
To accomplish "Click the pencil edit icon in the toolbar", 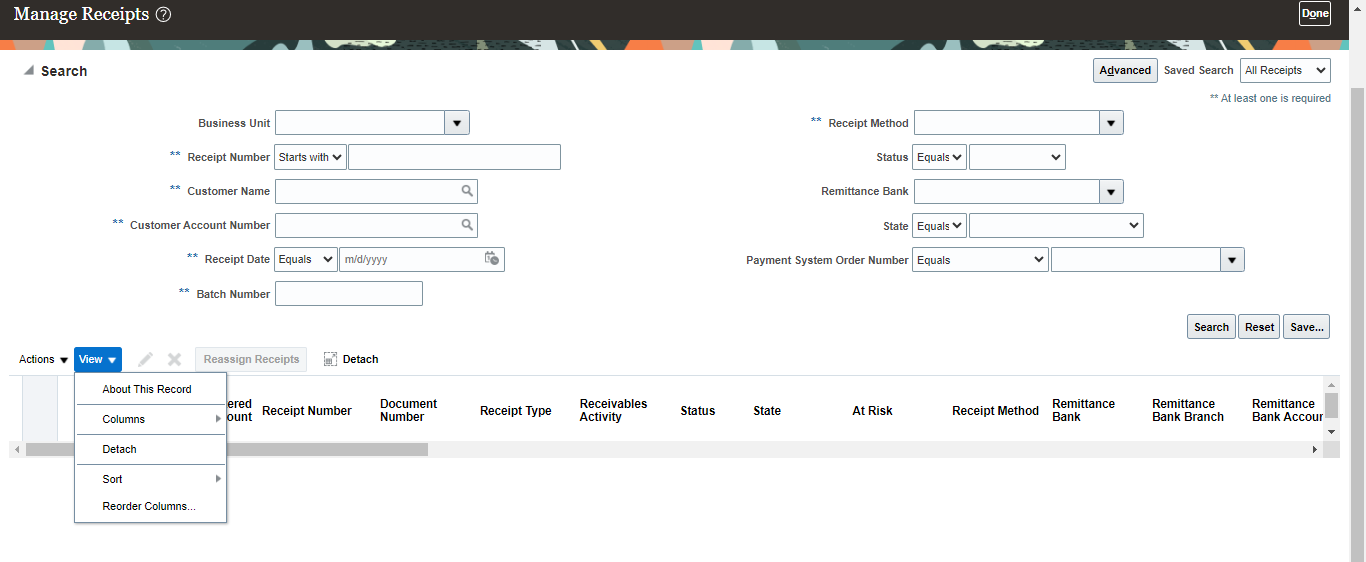I will (x=146, y=359).
